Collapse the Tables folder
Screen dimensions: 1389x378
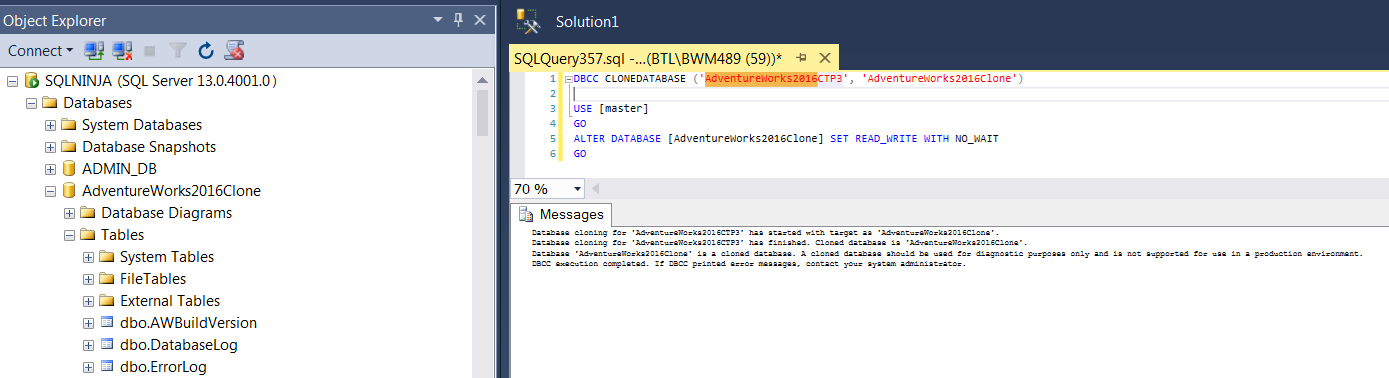(x=69, y=235)
